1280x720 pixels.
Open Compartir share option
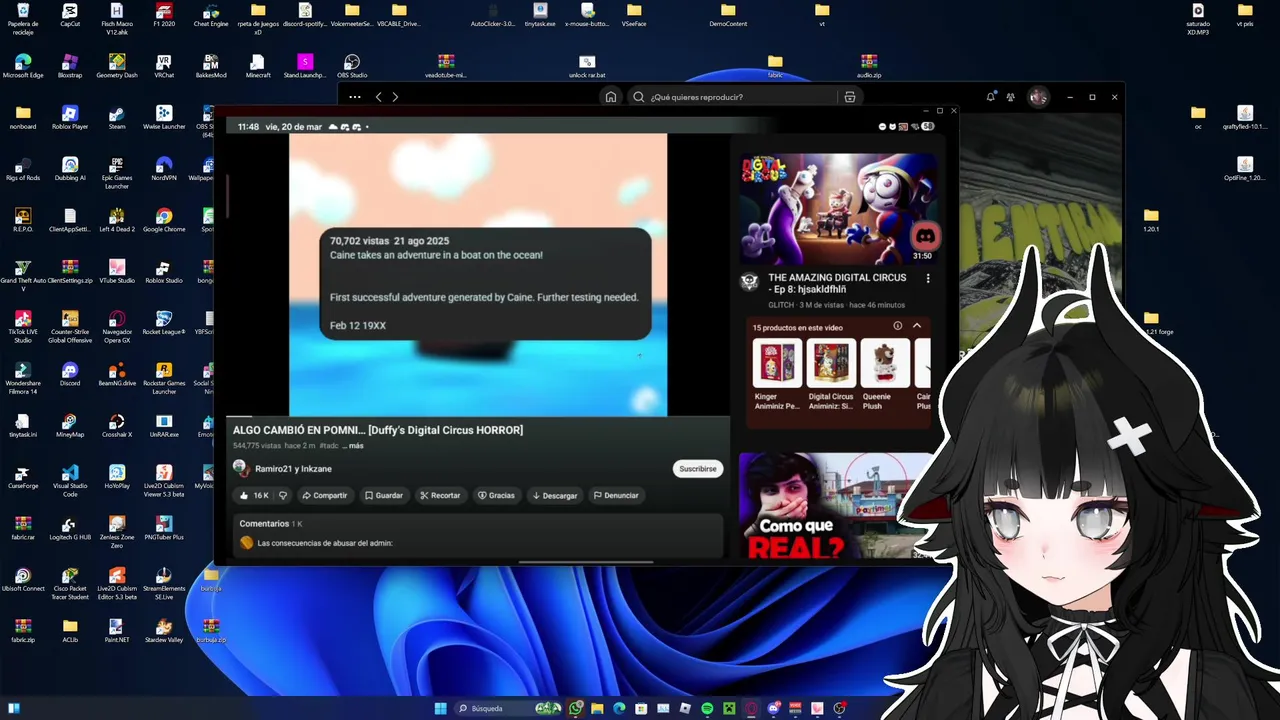coord(325,495)
